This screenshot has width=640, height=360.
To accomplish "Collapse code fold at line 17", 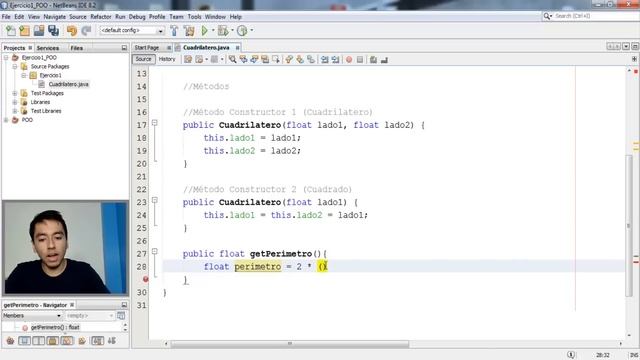I will coord(155,122).
